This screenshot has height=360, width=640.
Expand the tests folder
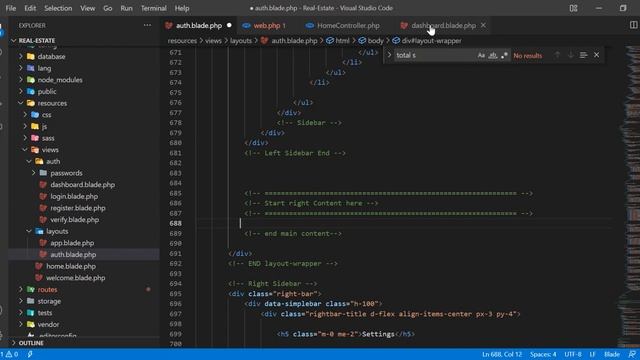[44, 313]
